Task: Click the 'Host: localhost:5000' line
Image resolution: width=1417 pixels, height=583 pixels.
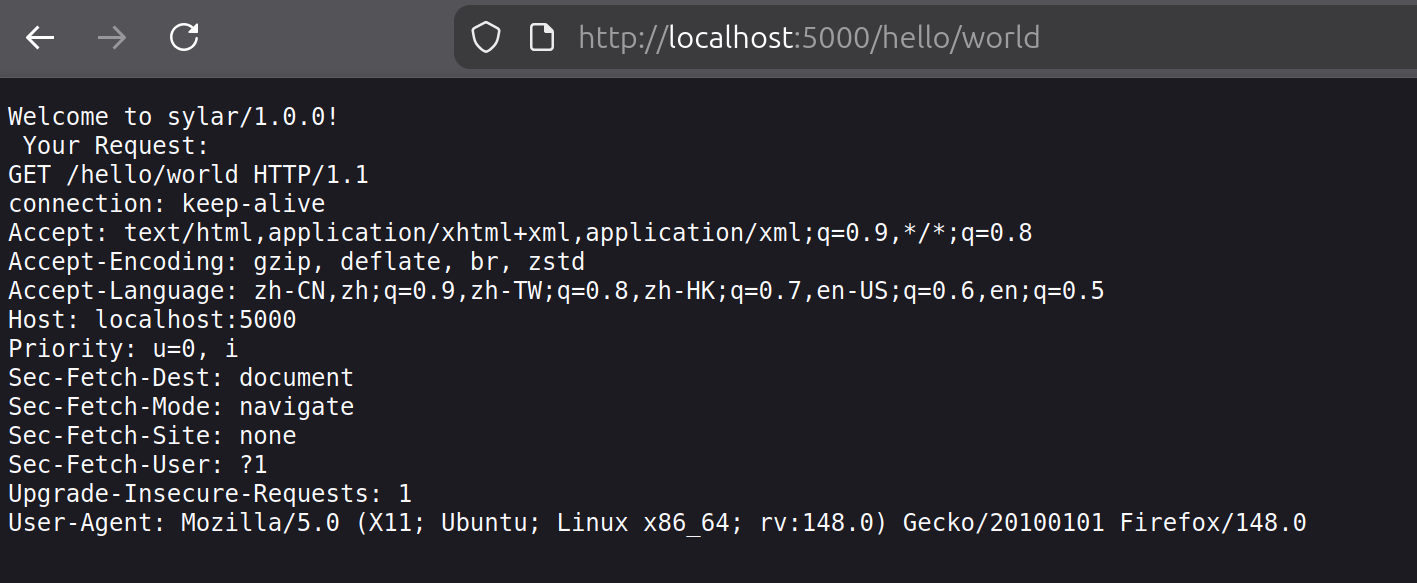Action: point(152,320)
